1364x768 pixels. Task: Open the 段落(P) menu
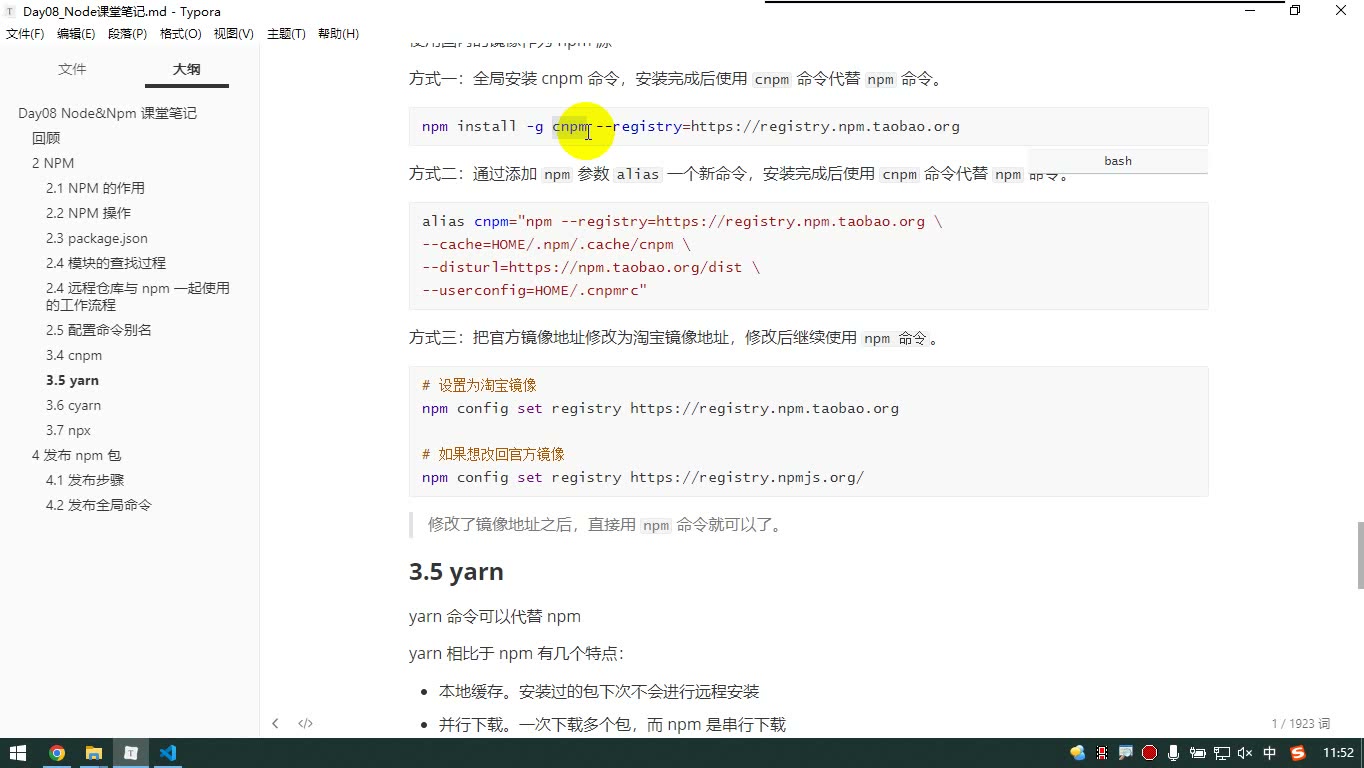127,33
